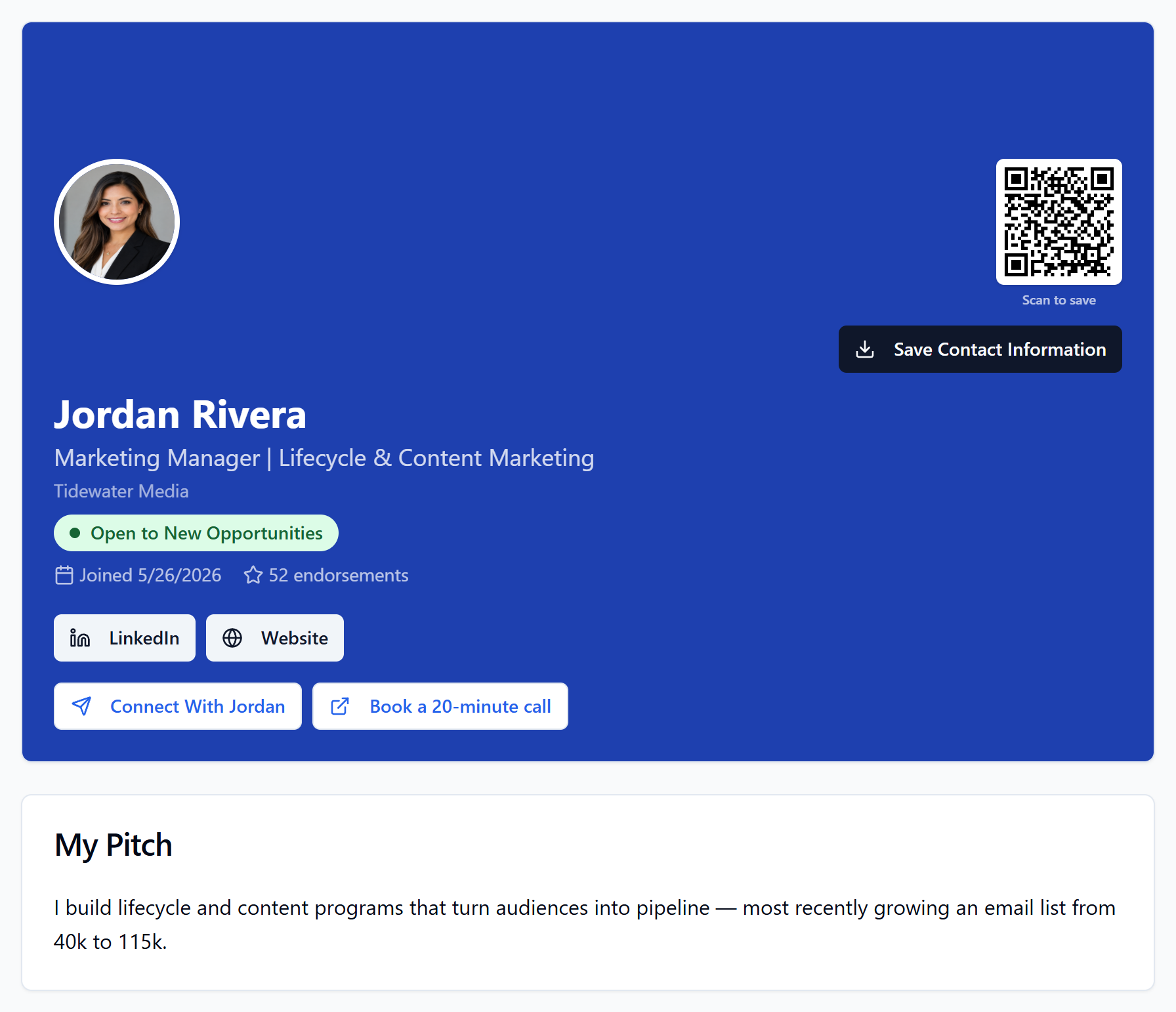Image resolution: width=1176 pixels, height=1012 pixels.
Task: Click the green status dot in the badge
Action: point(75,533)
